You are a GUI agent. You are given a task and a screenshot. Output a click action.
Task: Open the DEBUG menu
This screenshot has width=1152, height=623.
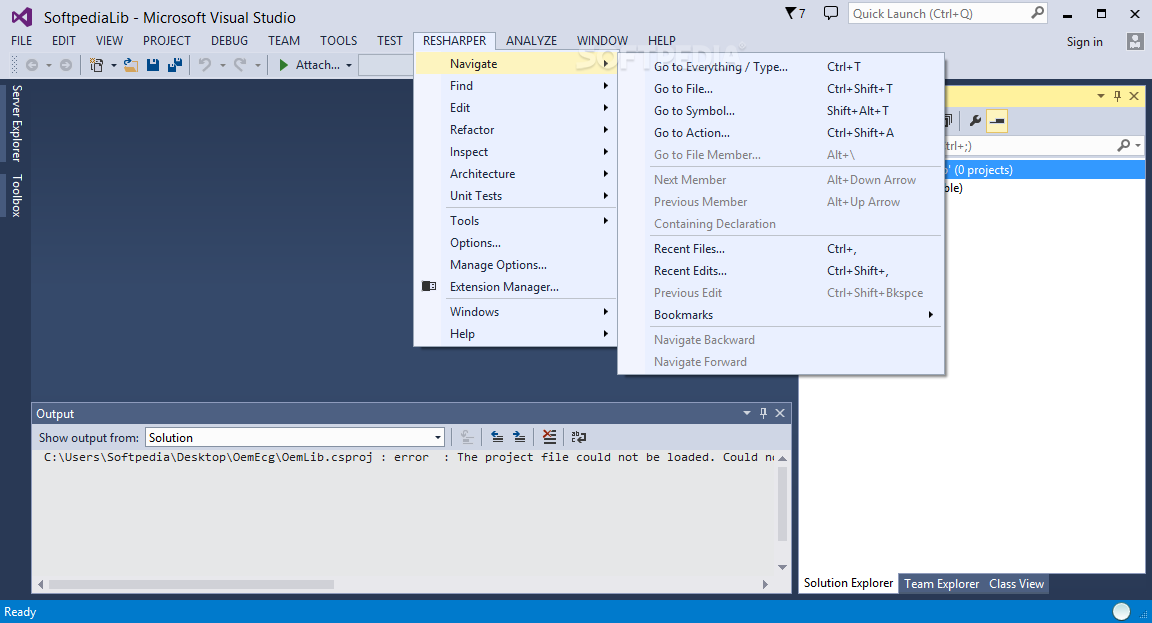click(229, 41)
